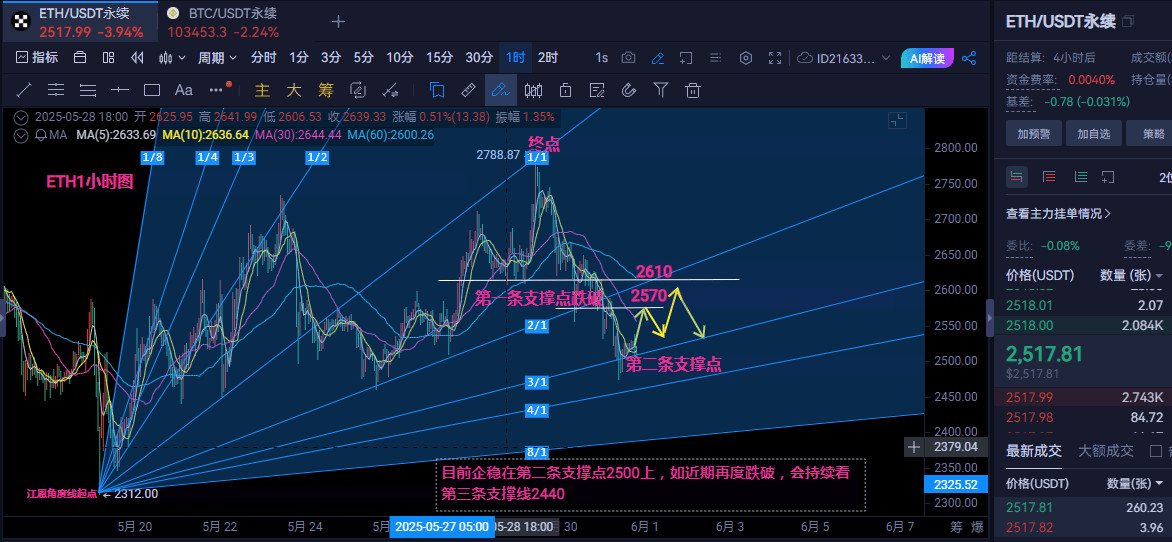Switch to the 大额成交 tab
The height and width of the screenshot is (542, 1172).
(1105, 450)
